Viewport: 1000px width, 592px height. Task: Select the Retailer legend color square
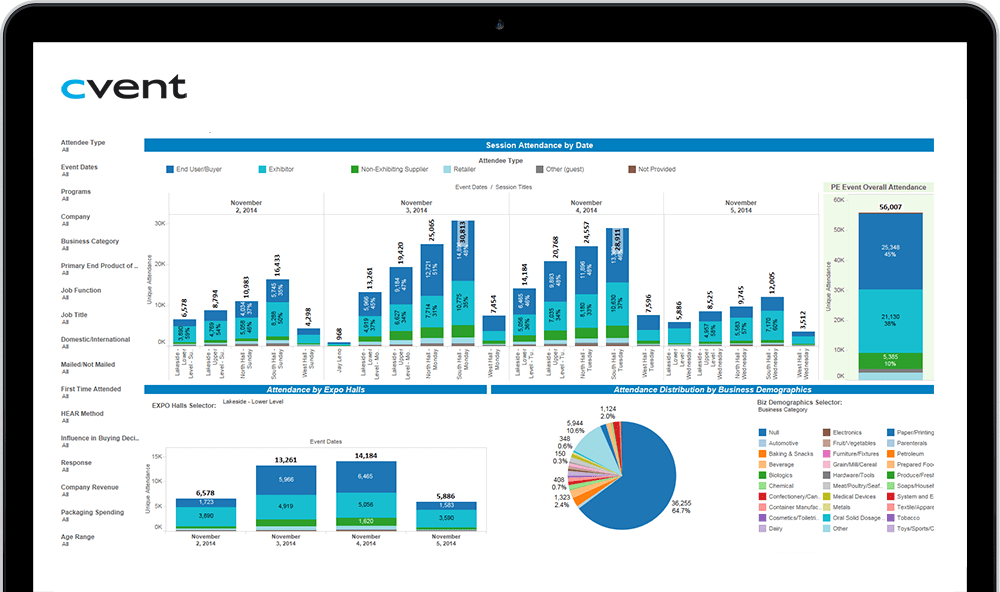(x=446, y=170)
